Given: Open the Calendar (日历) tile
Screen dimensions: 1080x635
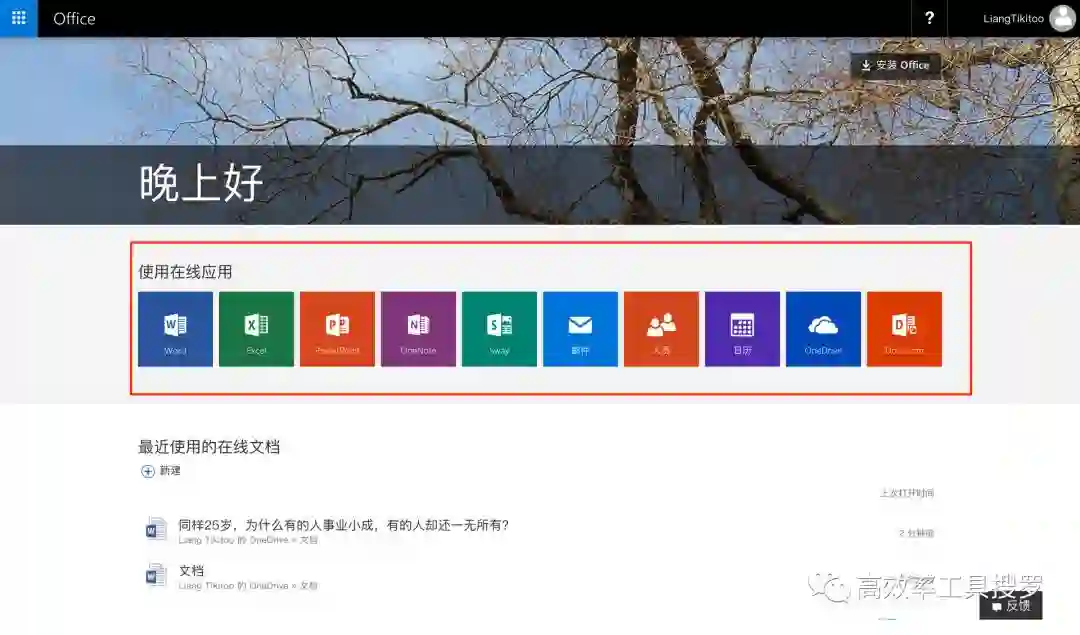Looking at the screenshot, I should pyautogui.click(x=742, y=329).
